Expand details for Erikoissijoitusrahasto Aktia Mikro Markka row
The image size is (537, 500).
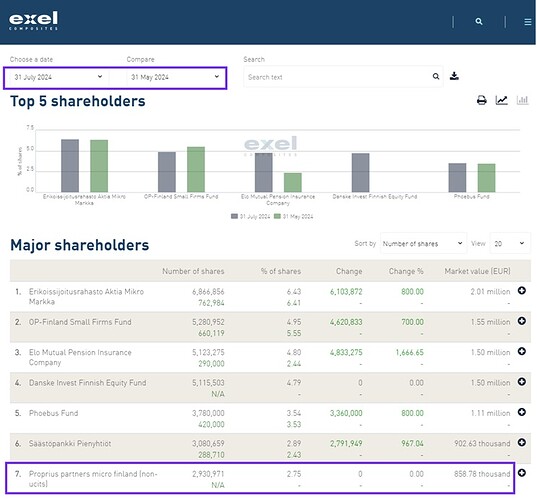coord(522,291)
